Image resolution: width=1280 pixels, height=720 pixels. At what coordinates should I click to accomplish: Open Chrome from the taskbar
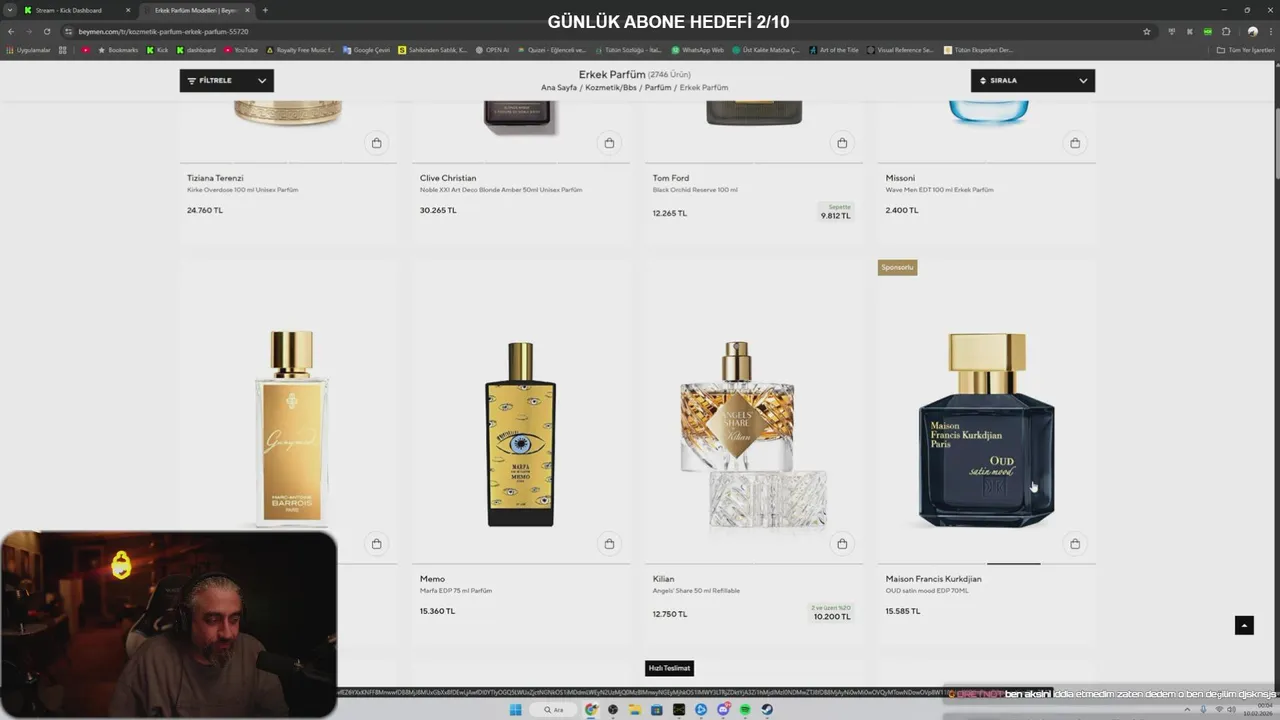point(591,710)
